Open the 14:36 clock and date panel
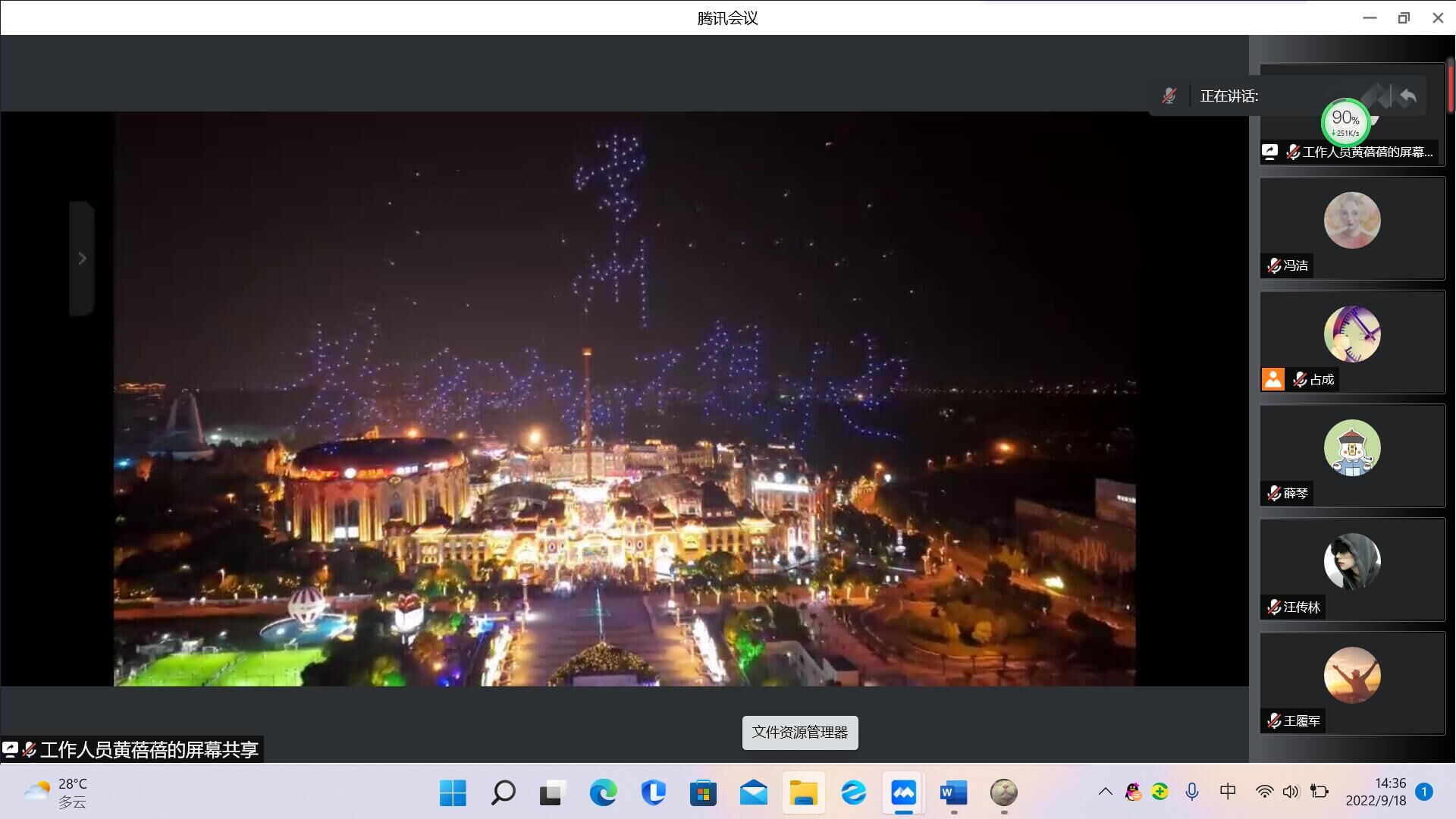This screenshot has height=819, width=1456. (1376, 792)
